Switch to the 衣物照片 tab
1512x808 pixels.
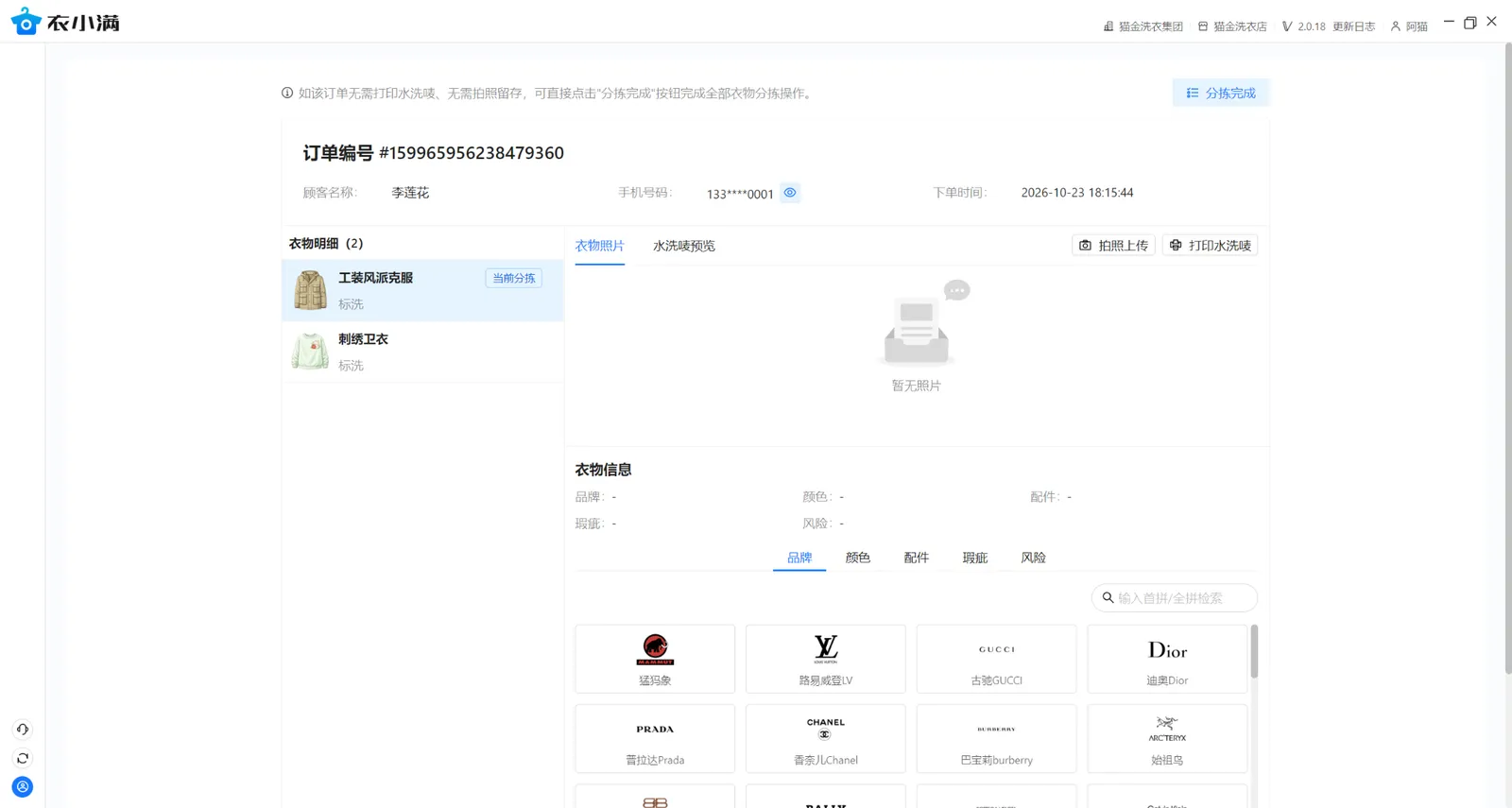600,246
